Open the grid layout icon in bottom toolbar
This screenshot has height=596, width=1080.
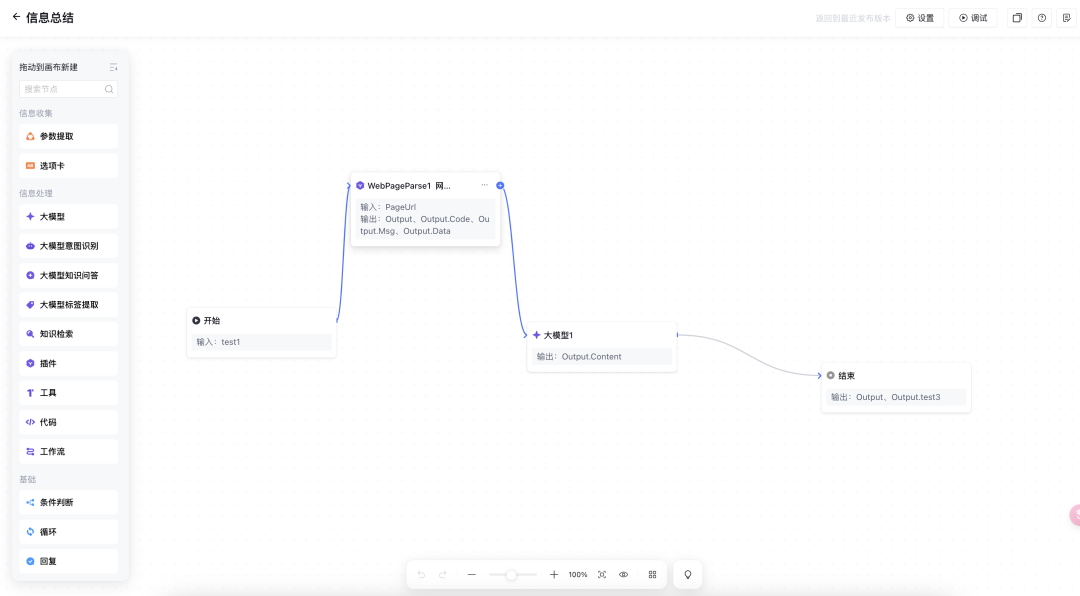click(x=652, y=575)
